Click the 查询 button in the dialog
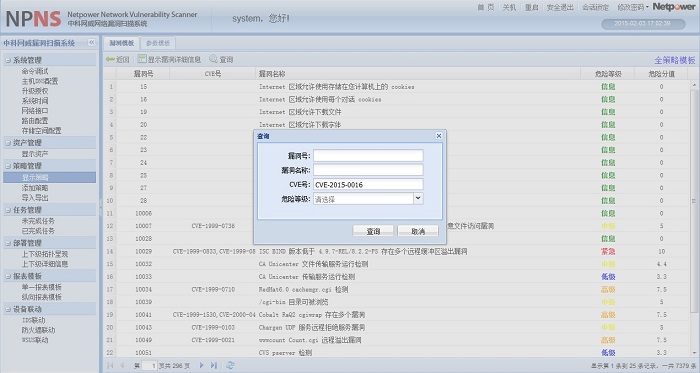700x373 pixels. tap(373, 231)
